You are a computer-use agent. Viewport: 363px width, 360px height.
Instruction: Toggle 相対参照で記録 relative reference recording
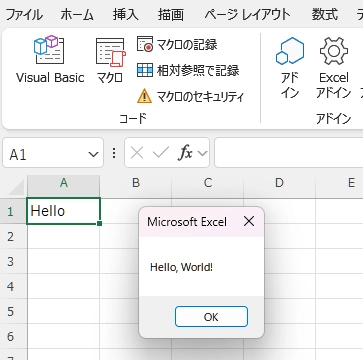188,71
